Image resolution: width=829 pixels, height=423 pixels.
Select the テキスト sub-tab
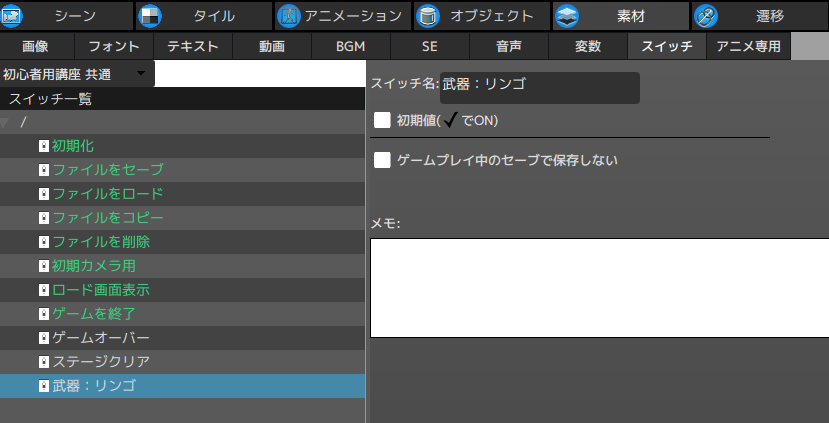coord(193,47)
